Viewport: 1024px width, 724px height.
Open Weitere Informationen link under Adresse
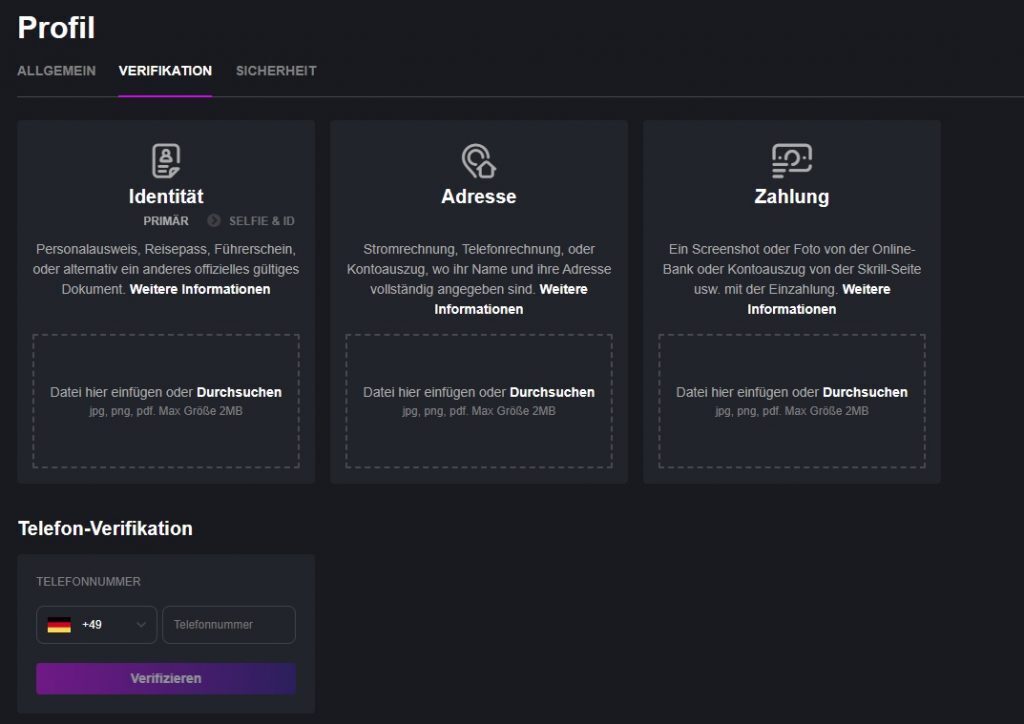511,299
